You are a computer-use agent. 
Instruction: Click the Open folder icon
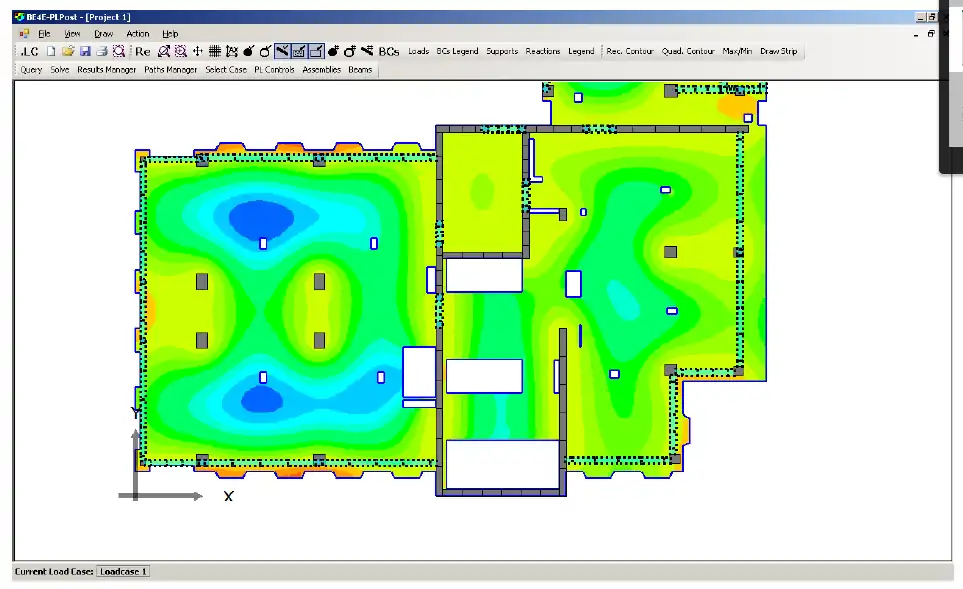68,51
